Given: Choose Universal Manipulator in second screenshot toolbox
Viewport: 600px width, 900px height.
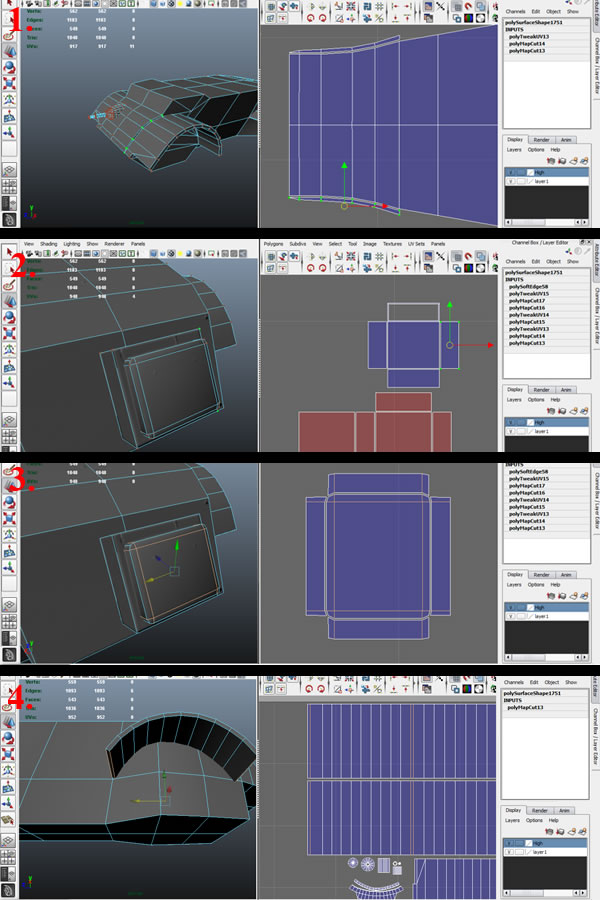Looking at the screenshot, I should 9,349.
